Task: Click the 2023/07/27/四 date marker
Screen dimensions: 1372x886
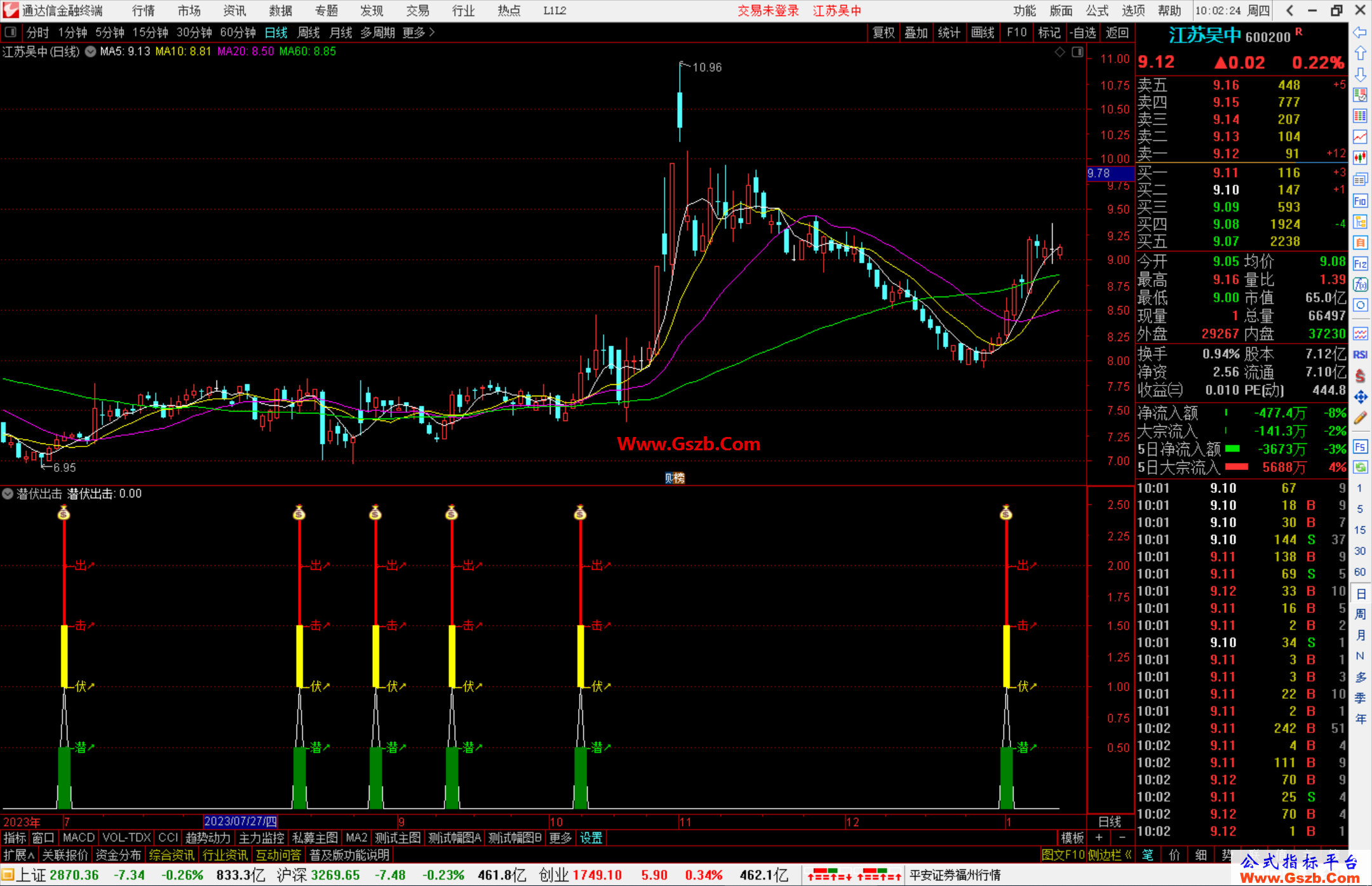Action: tap(241, 821)
